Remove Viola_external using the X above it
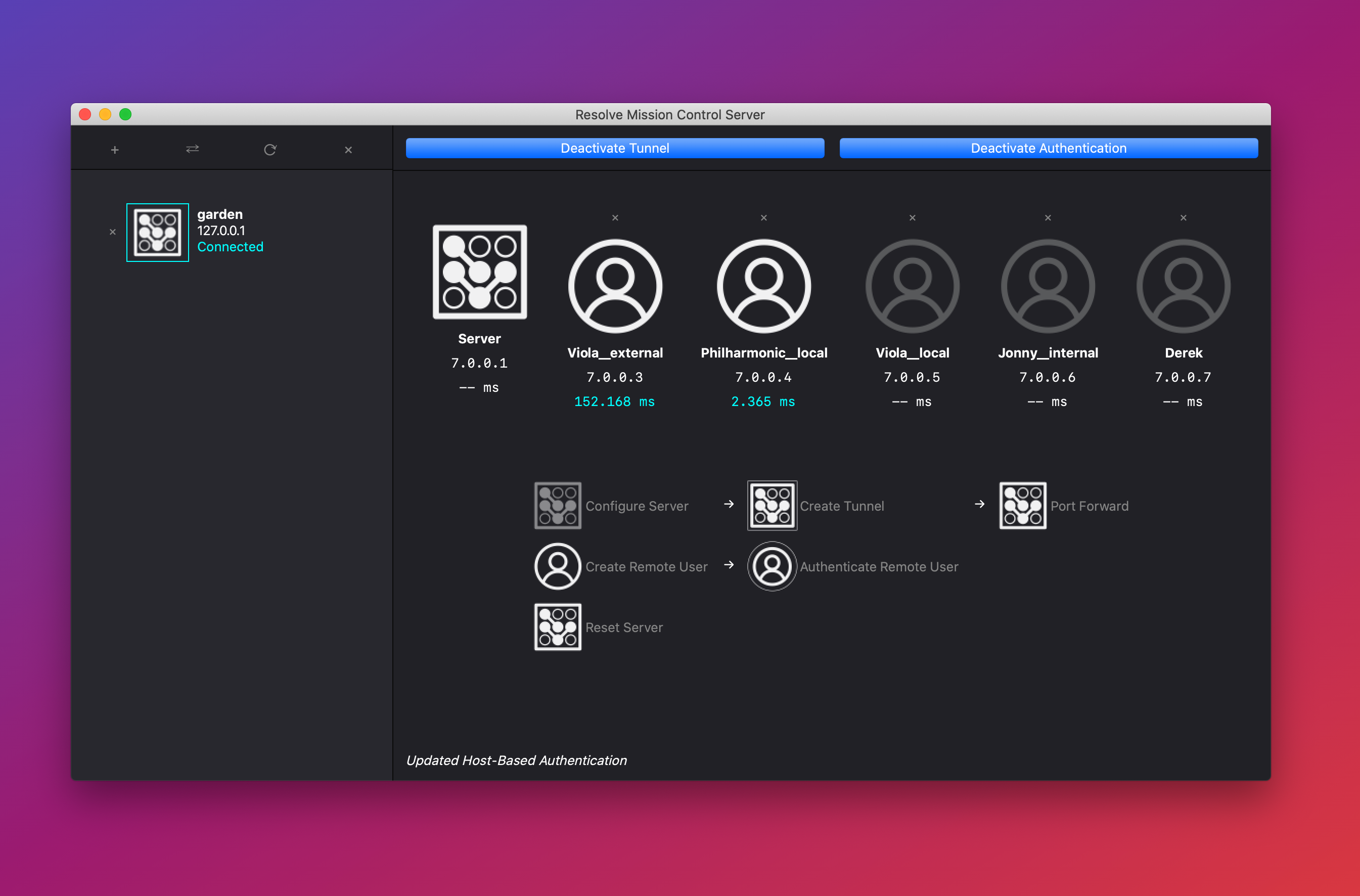The width and height of the screenshot is (1360, 896). 615,218
